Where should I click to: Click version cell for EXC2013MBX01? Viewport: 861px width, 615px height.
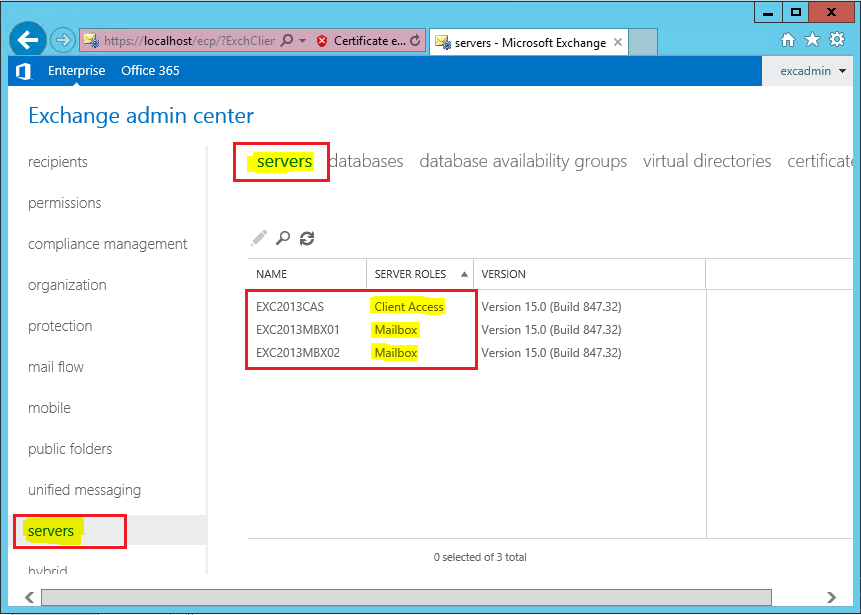[551, 330]
